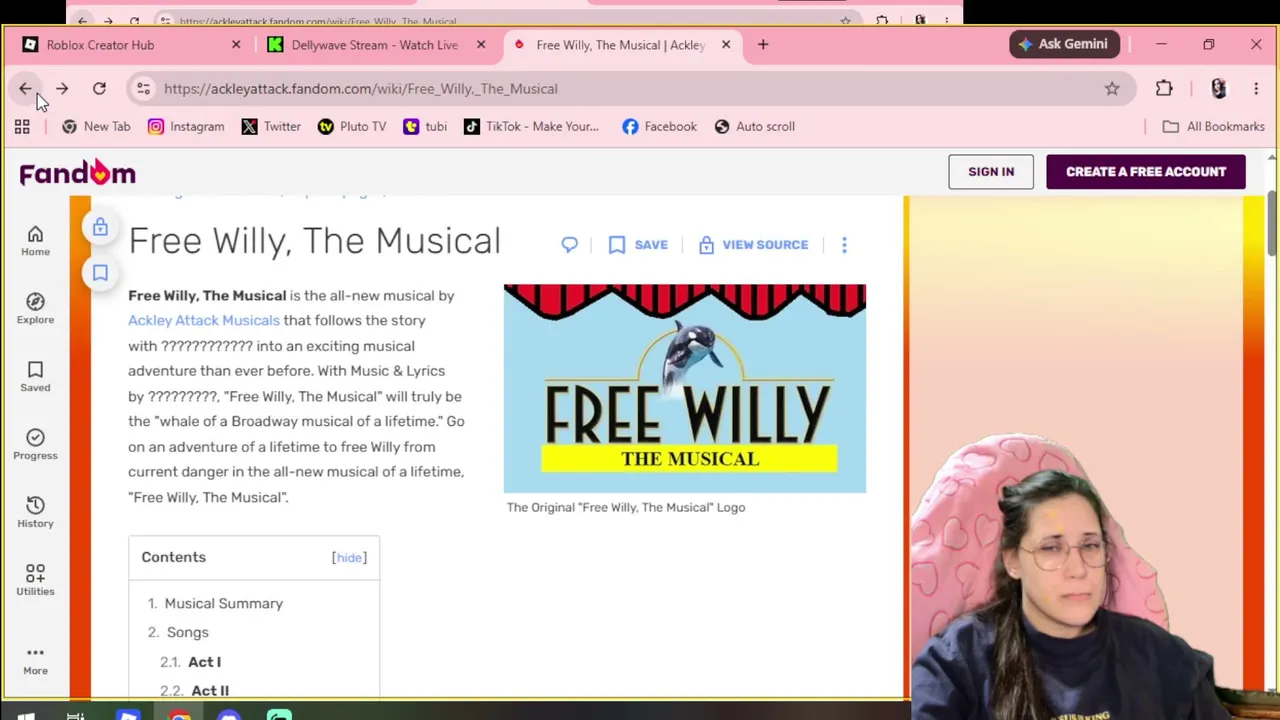This screenshot has width=1280, height=720.
Task: Hide the Contents table with [hide]
Action: (x=349, y=557)
